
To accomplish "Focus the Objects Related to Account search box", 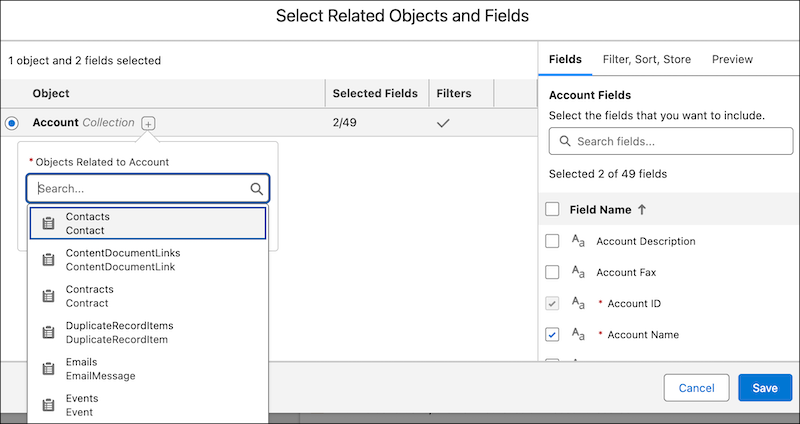I will pos(148,189).
